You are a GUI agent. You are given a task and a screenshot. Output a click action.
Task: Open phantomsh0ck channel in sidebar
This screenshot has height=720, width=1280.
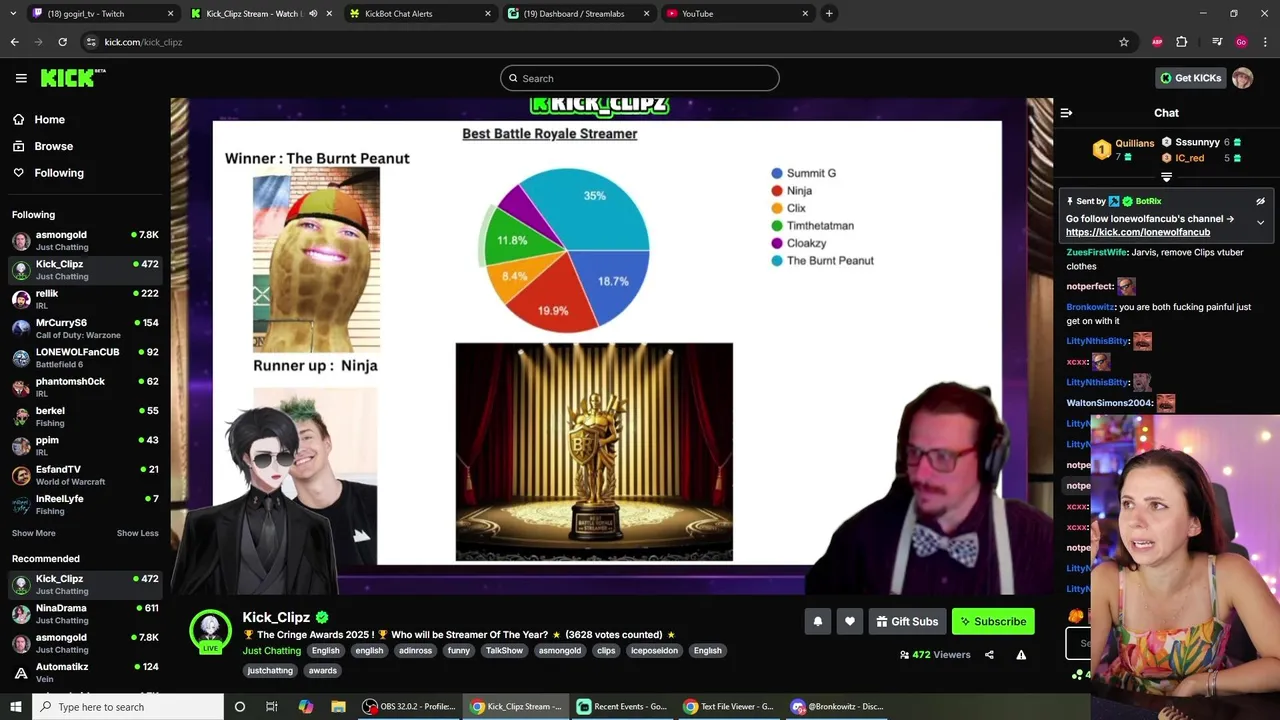pyautogui.click(x=85, y=387)
